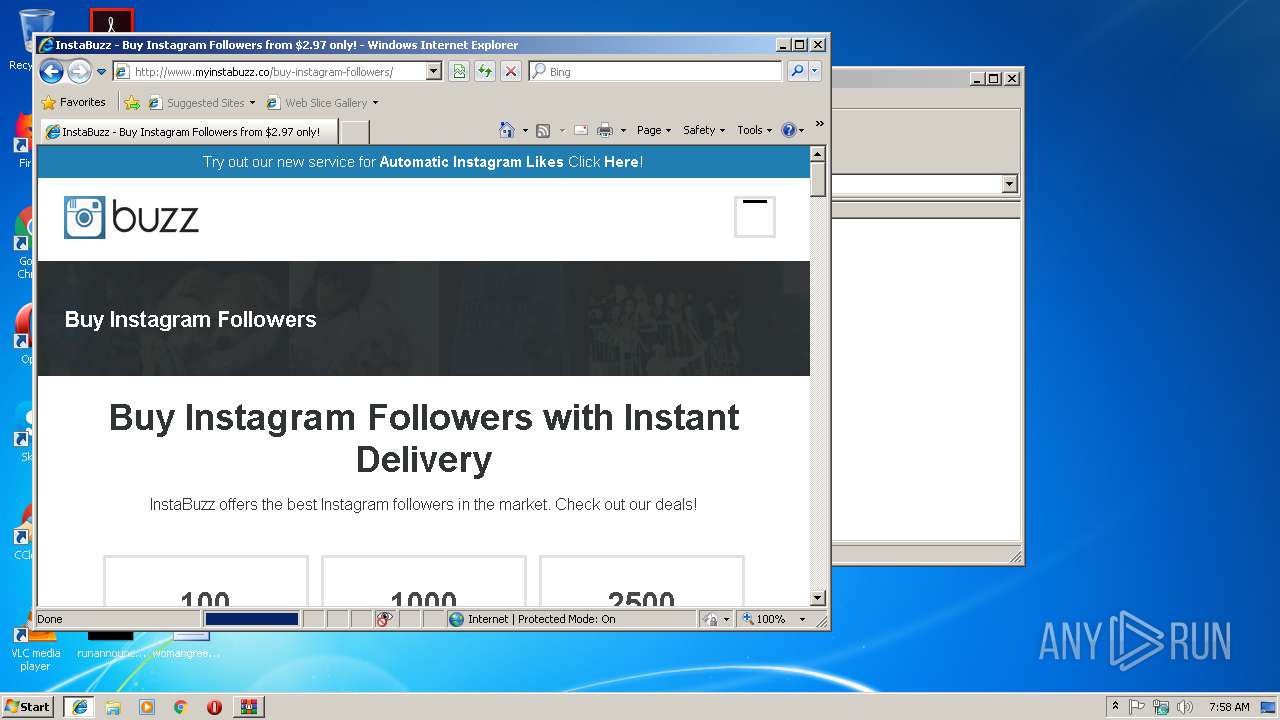This screenshot has height=720, width=1280.
Task: Click the RSS feeds icon
Action: click(543, 130)
